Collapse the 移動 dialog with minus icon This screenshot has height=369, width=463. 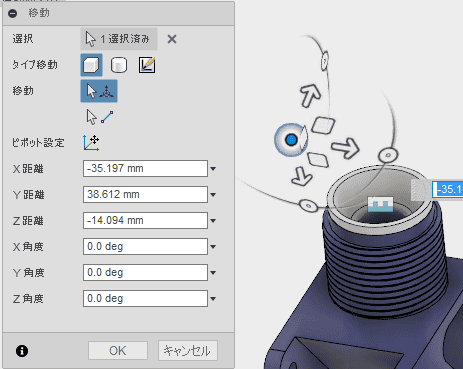point(13,13)
